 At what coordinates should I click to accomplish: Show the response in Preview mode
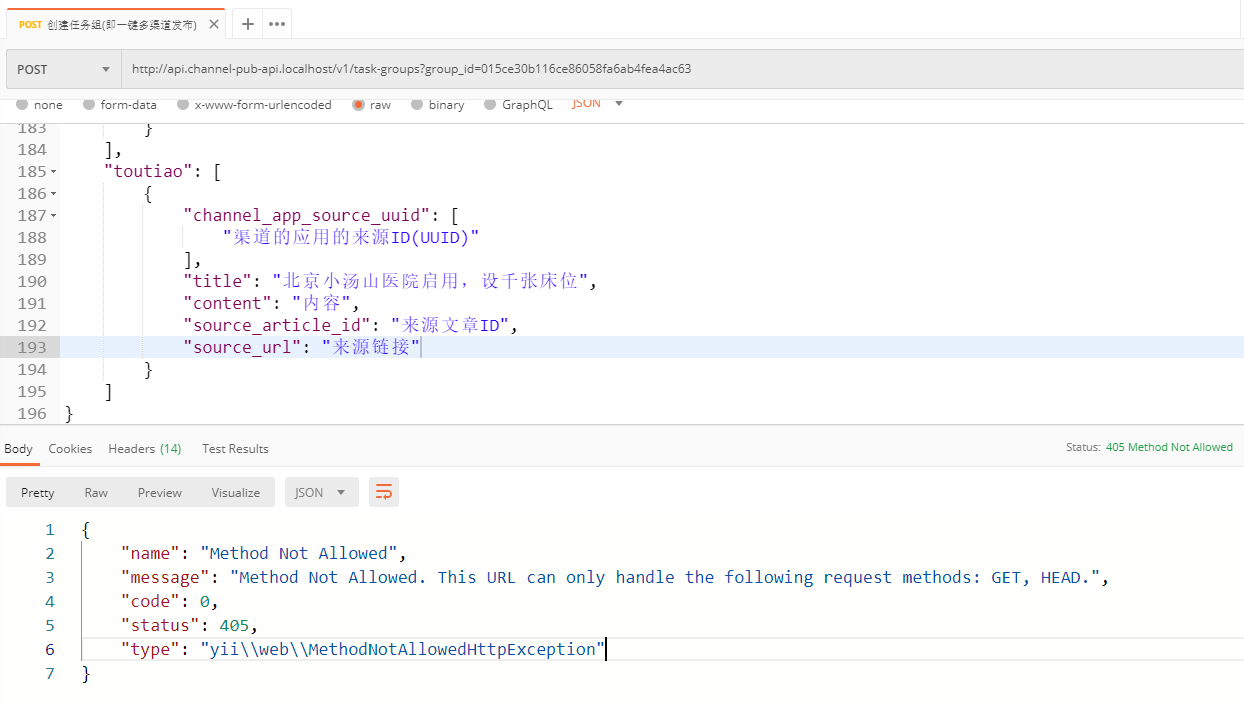click(159, 492)
